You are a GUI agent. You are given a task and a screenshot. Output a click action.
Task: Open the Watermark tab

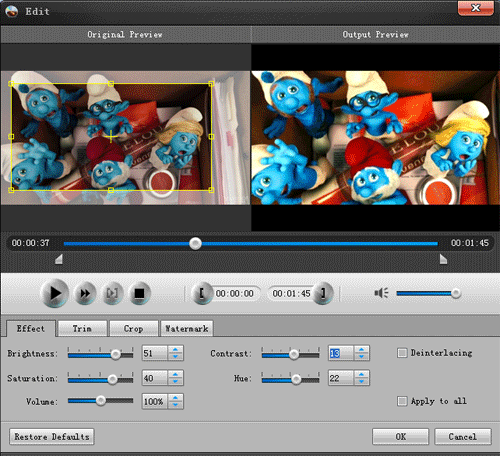coord(187,329)
